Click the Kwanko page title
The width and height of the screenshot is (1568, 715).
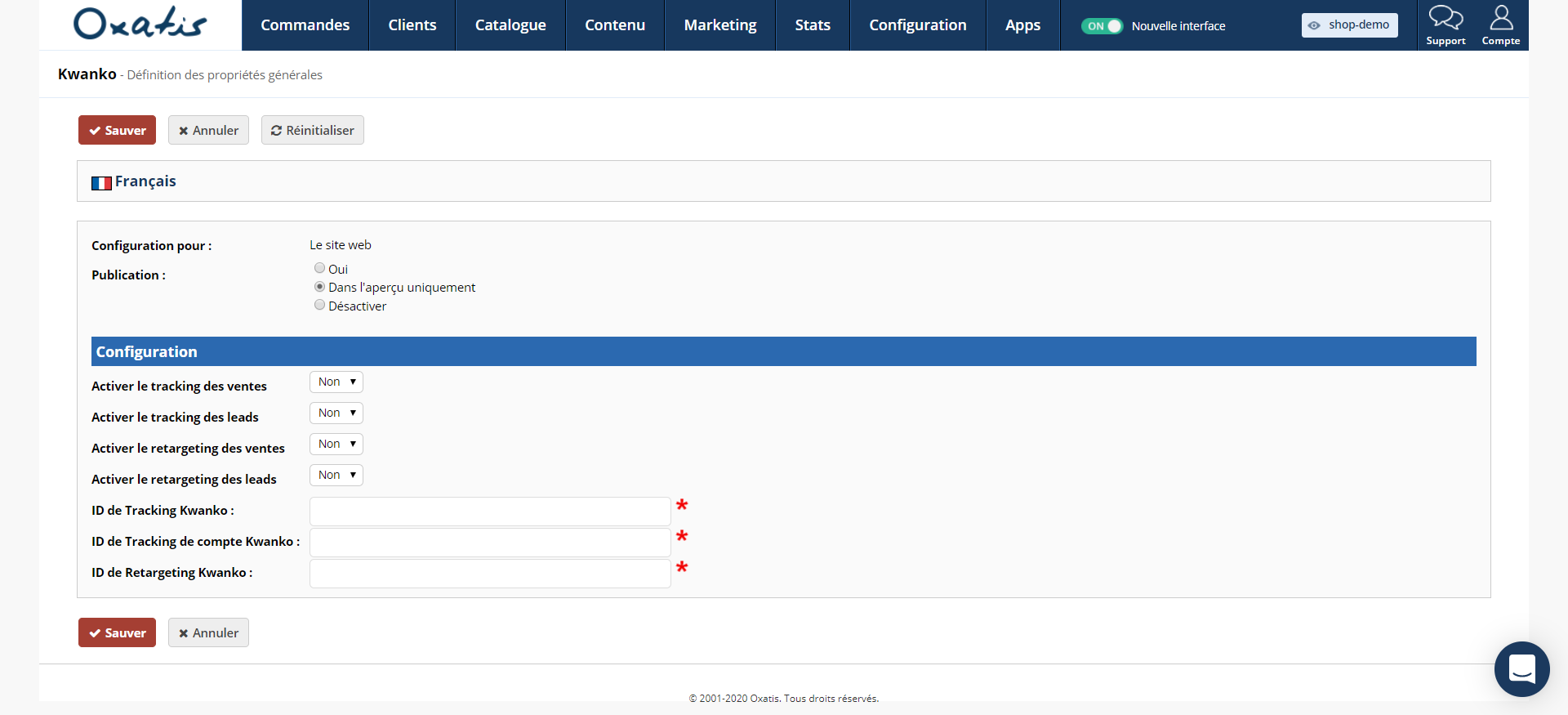tap(87, 74)
